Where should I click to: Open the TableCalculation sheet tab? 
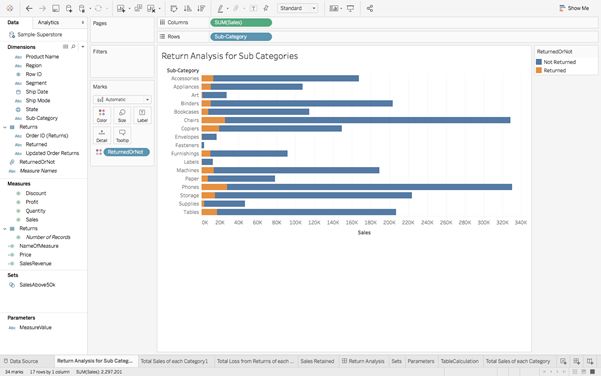click(x=460, y=361)
